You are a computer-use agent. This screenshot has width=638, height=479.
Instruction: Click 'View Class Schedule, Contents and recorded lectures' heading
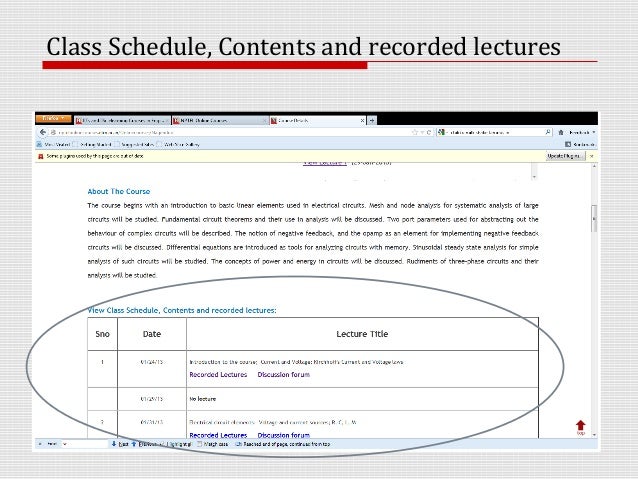pos(182,310)
